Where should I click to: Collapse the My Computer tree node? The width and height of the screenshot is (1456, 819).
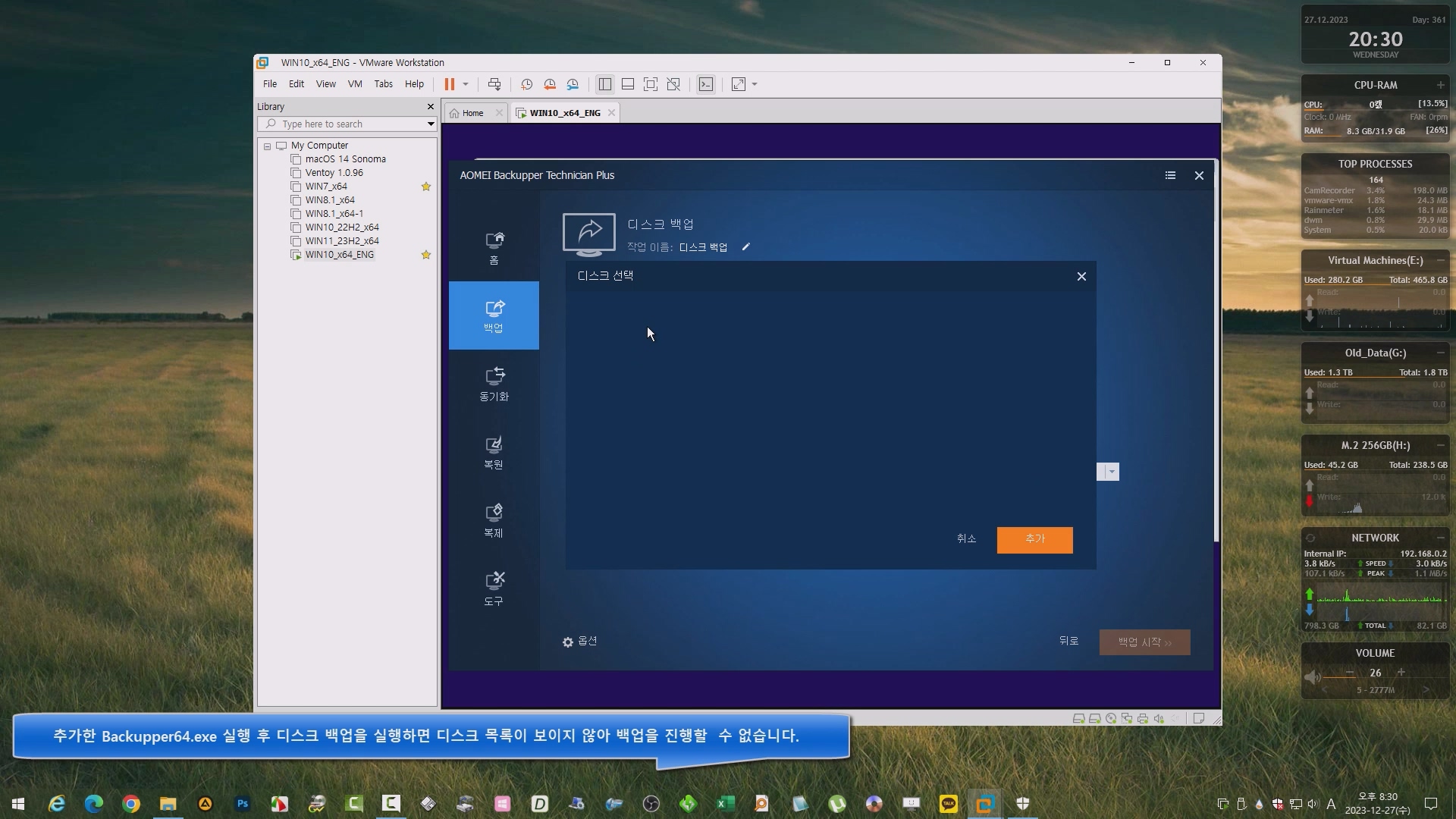[x=267, y=146]
